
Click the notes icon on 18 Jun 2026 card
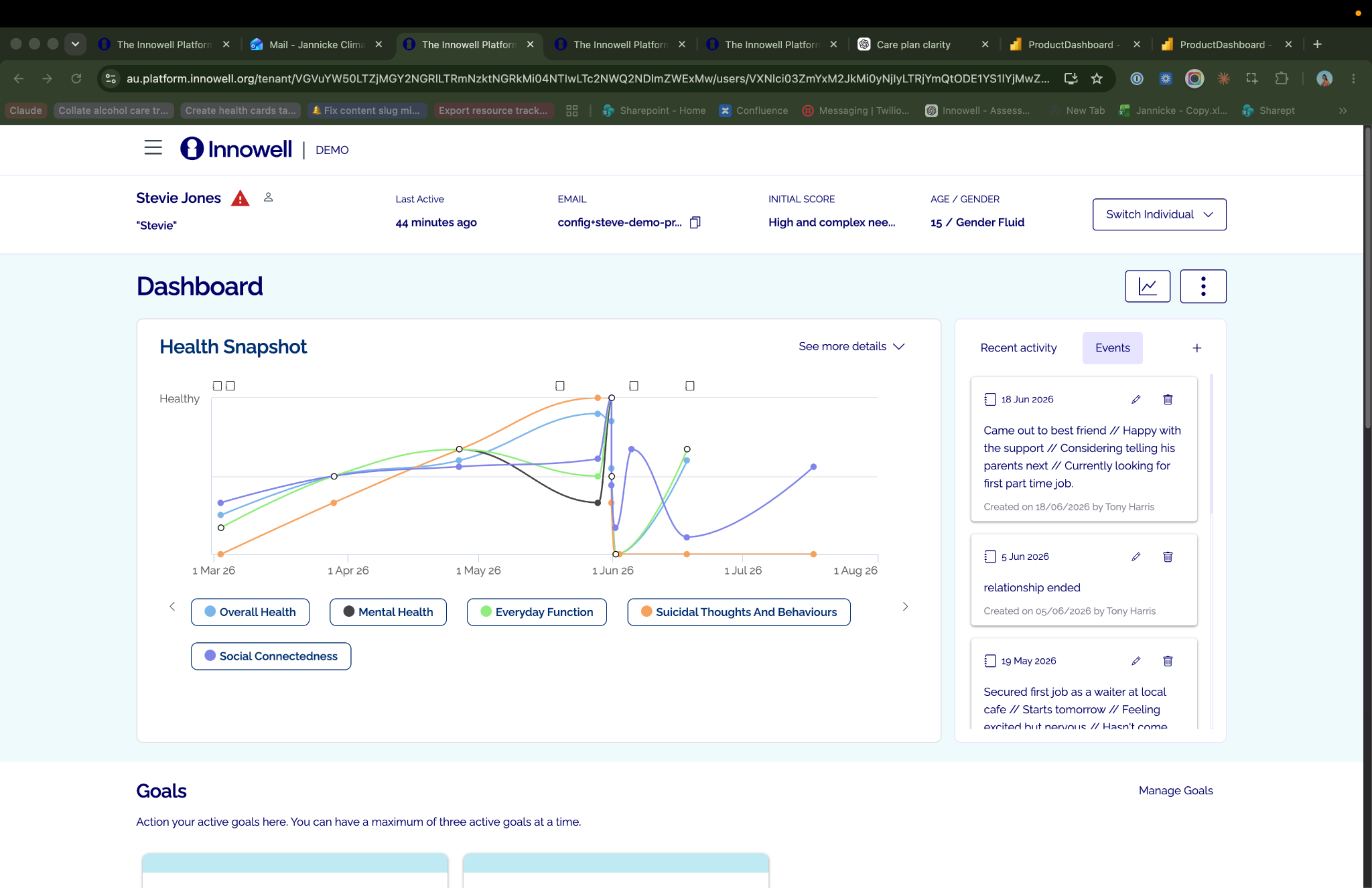[x=990, y=400]
